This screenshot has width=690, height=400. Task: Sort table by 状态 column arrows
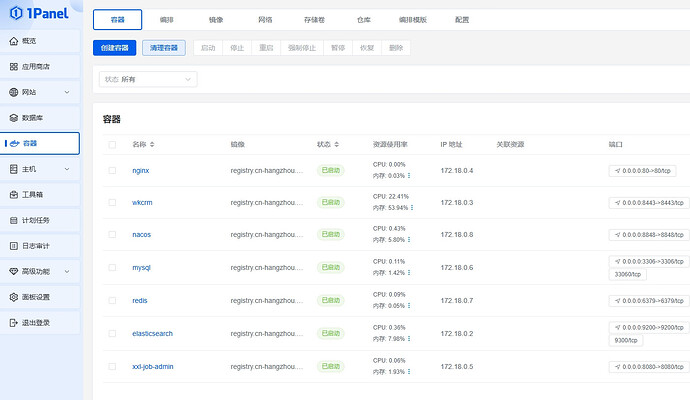point(337,144)
